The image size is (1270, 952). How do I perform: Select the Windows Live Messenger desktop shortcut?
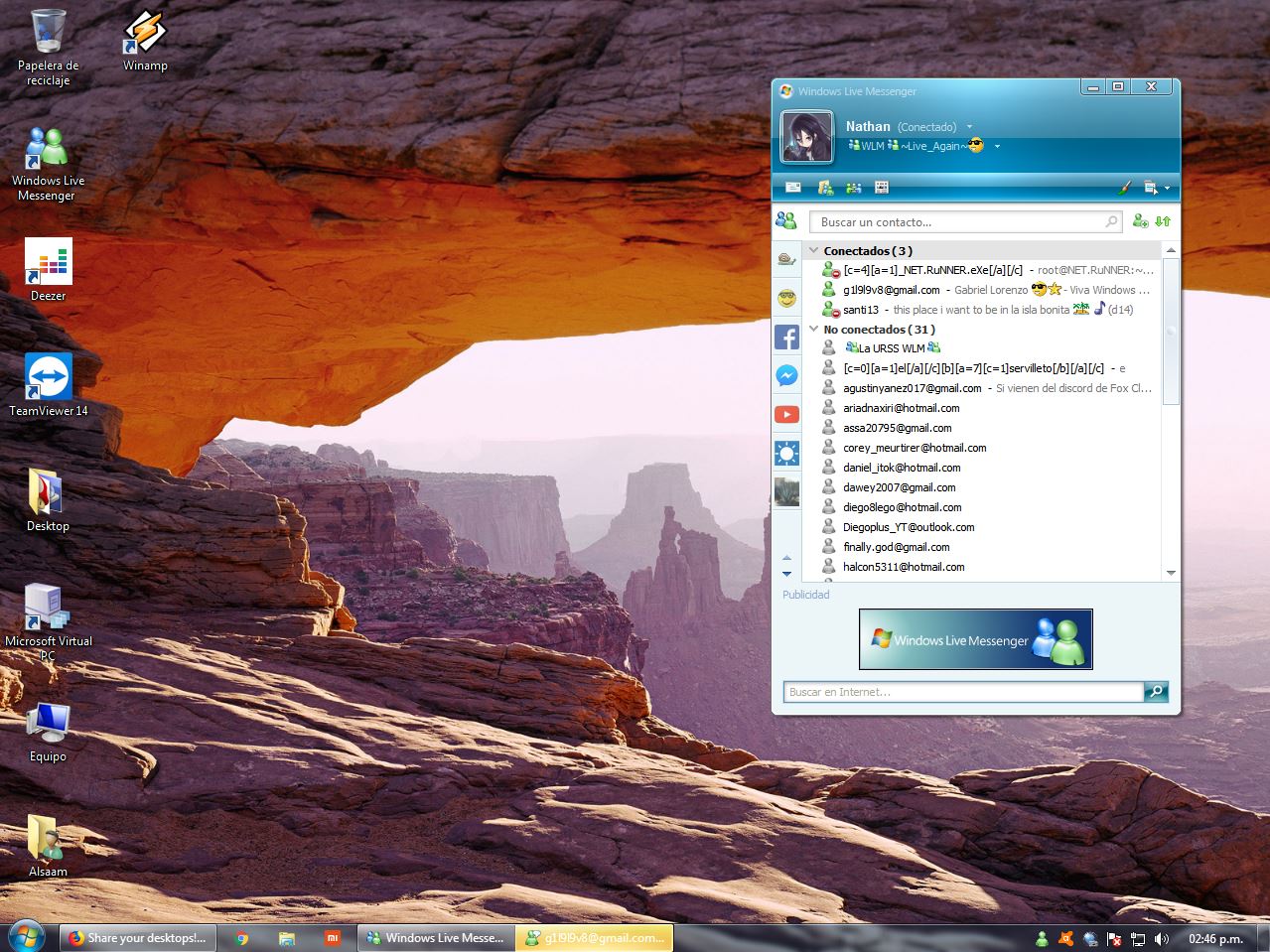click(48, 165)
